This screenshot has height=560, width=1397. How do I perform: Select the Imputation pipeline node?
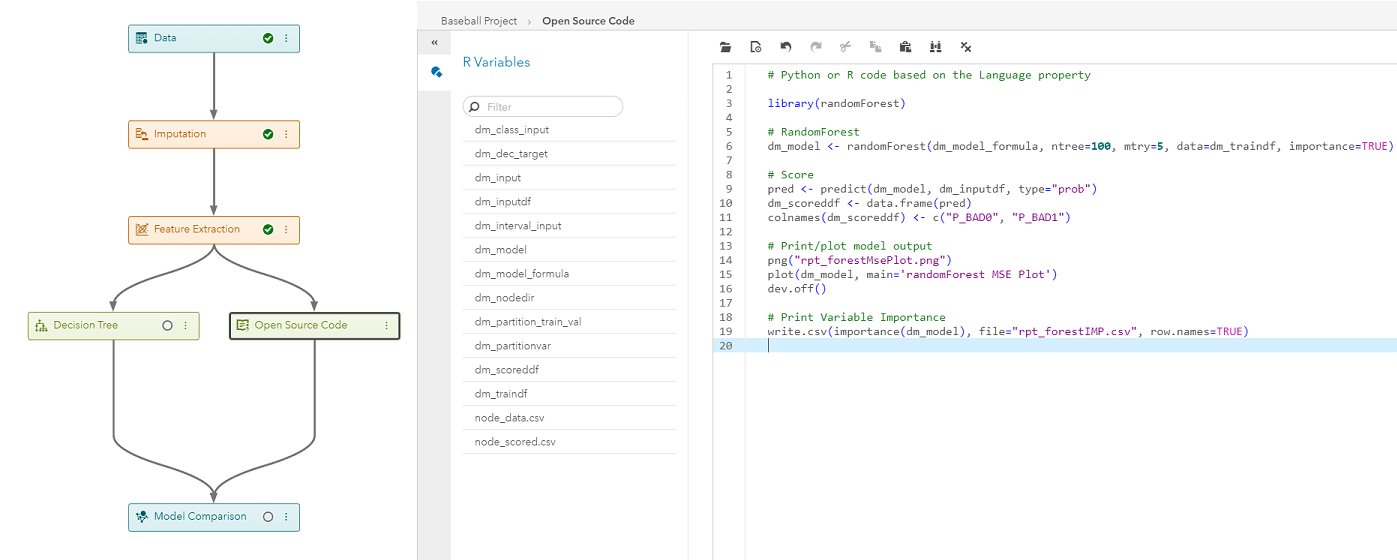(x=214, y=134)
